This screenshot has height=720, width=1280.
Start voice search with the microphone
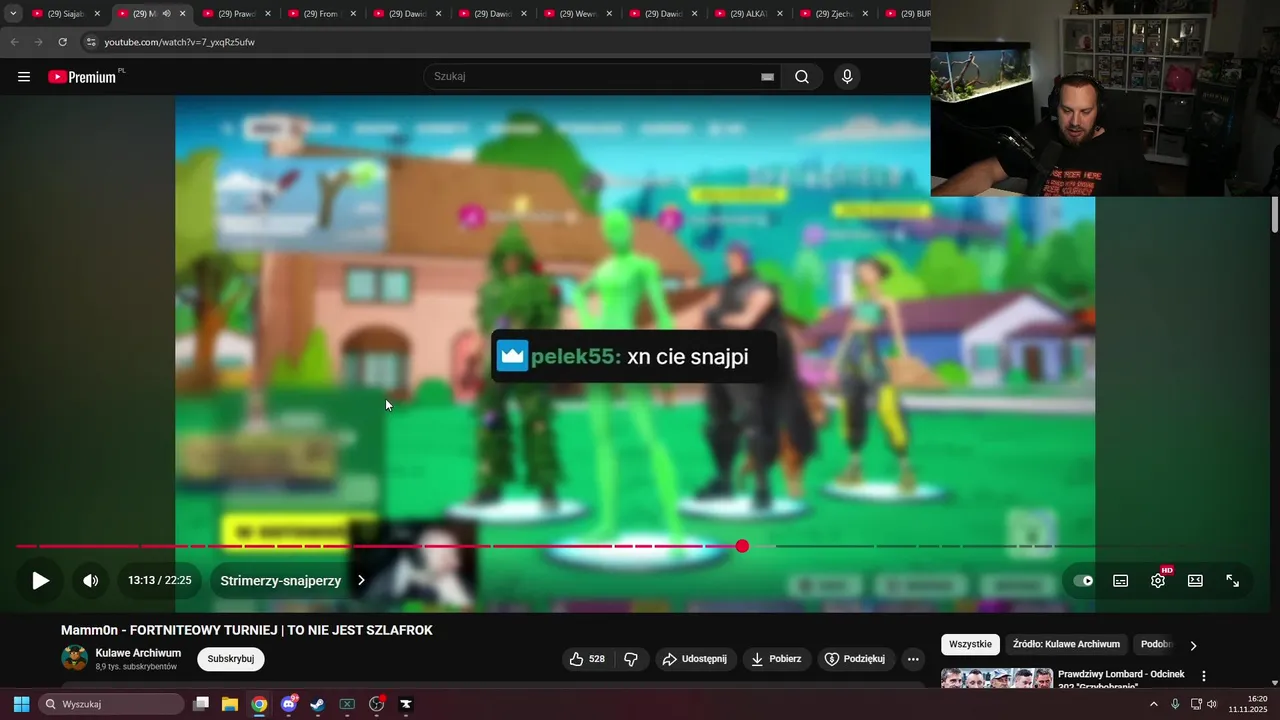847,77
